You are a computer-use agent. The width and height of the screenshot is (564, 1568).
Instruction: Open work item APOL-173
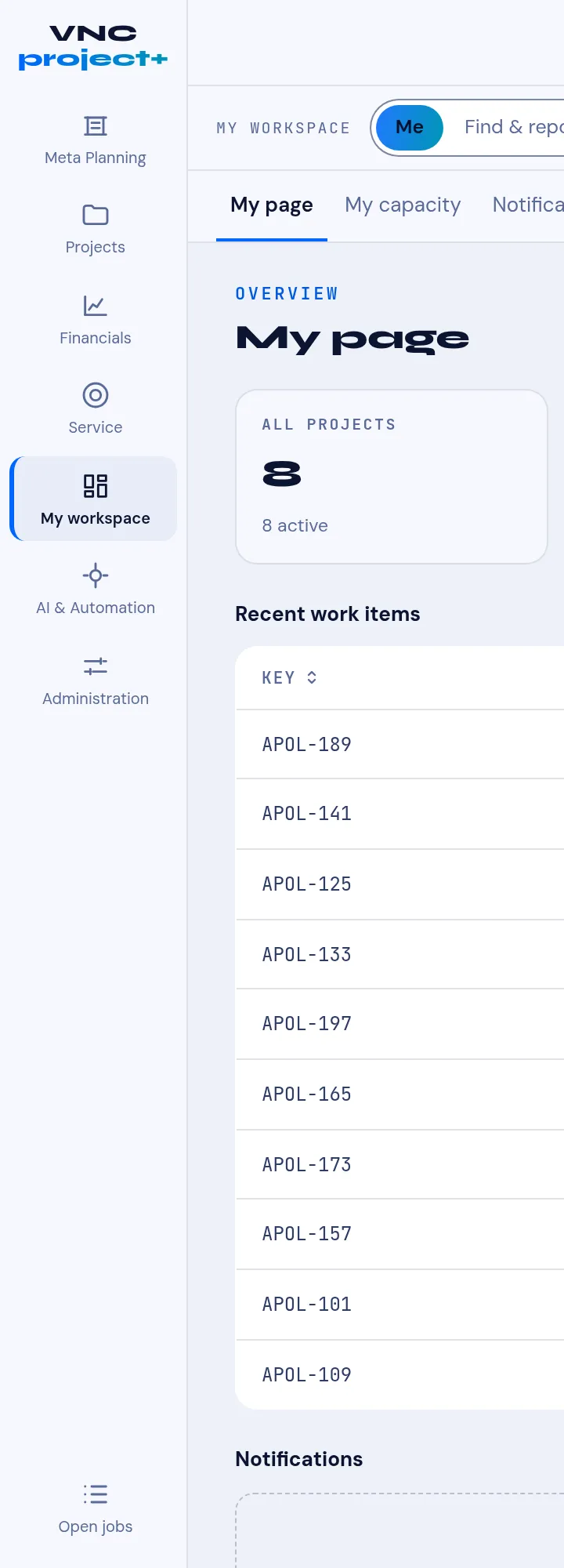pyautogui.click(x=307, y=1164)
